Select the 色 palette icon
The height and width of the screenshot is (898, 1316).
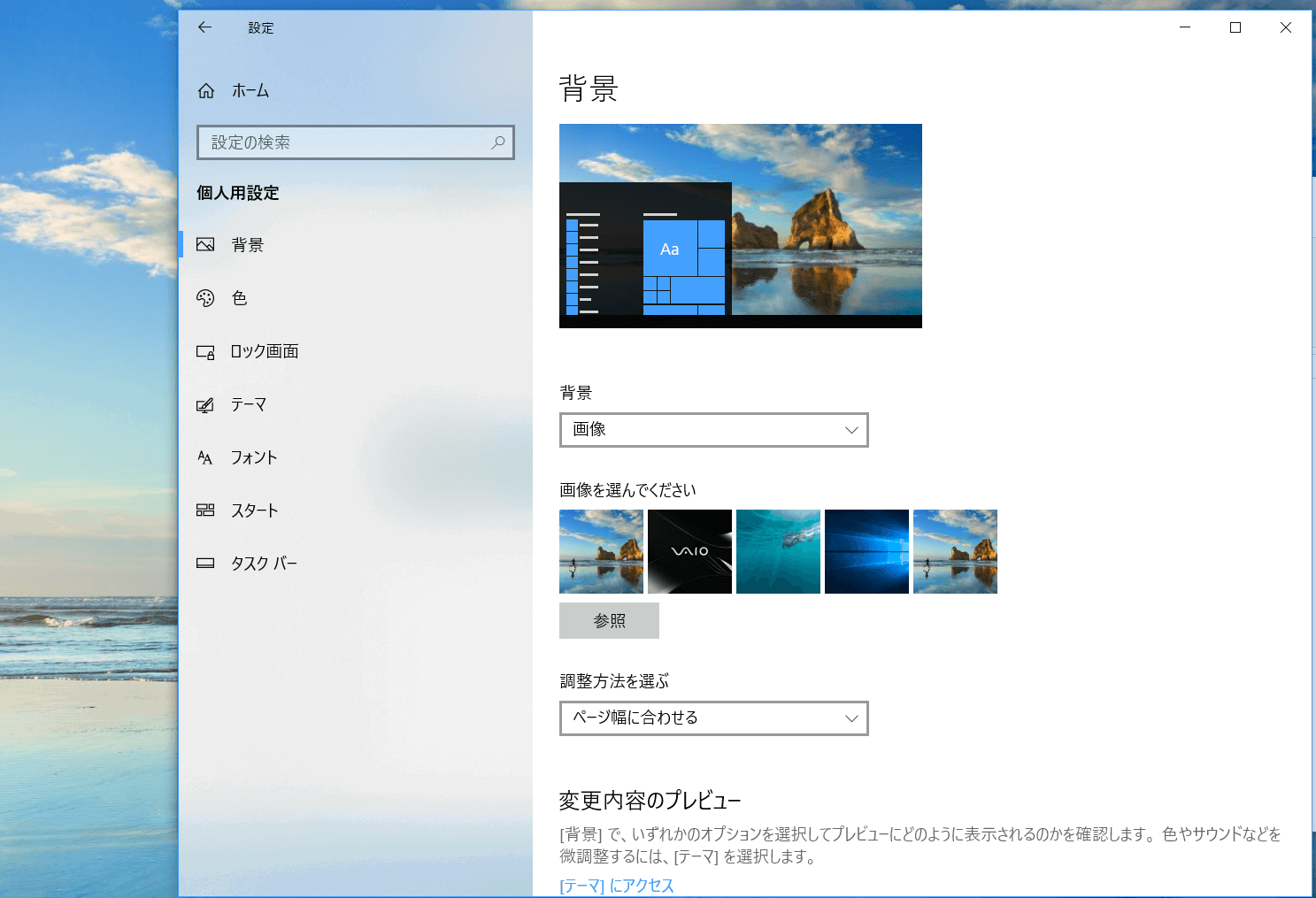click(x=205, y=298)
